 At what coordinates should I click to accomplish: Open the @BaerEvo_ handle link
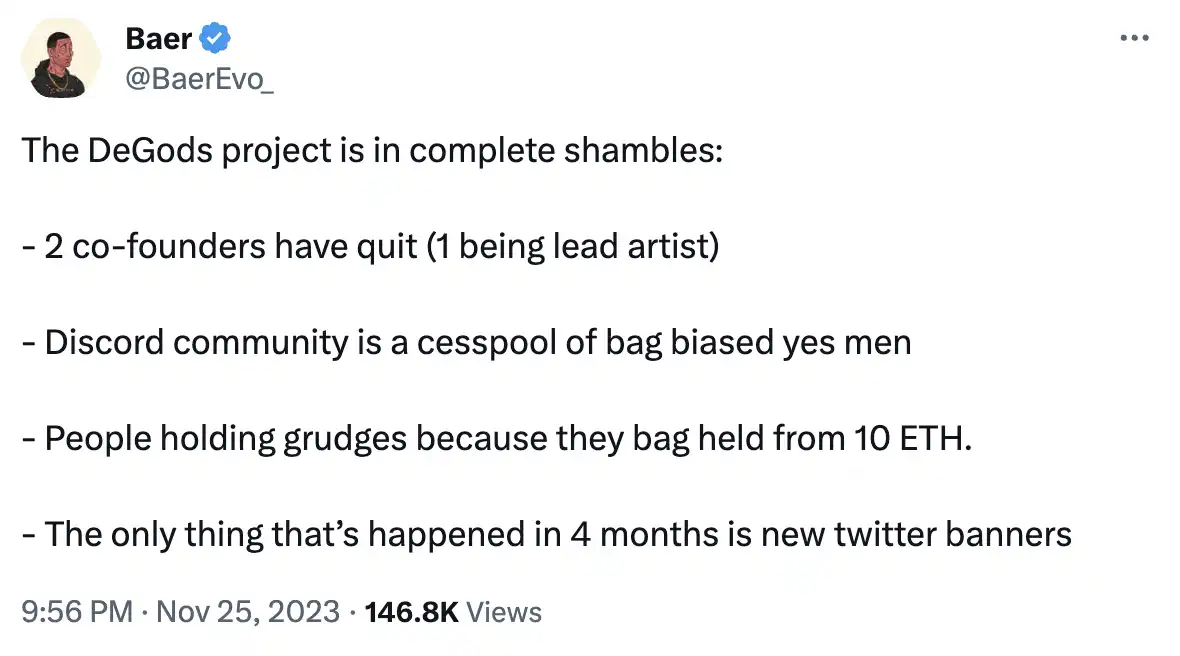click(x=200, y=79)
